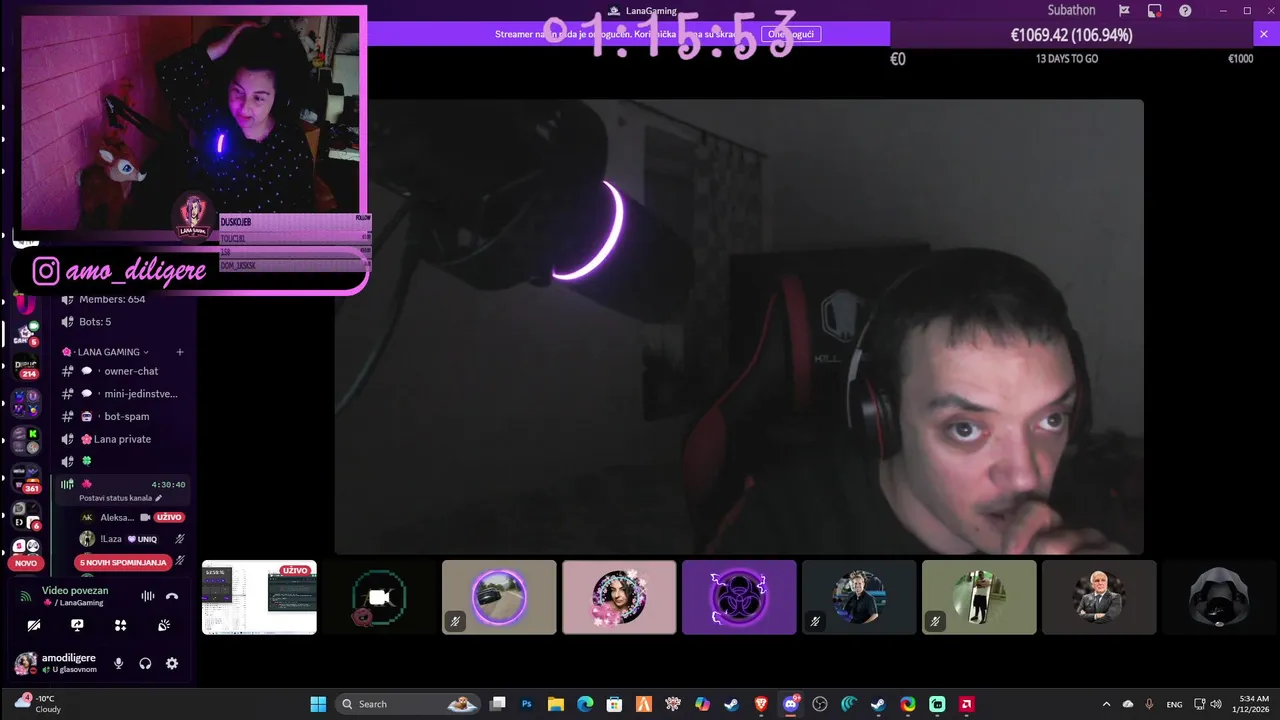Screen dimensions: 1280x720
Task: Dismiss the banner with X
Action: pos(1263,34)
